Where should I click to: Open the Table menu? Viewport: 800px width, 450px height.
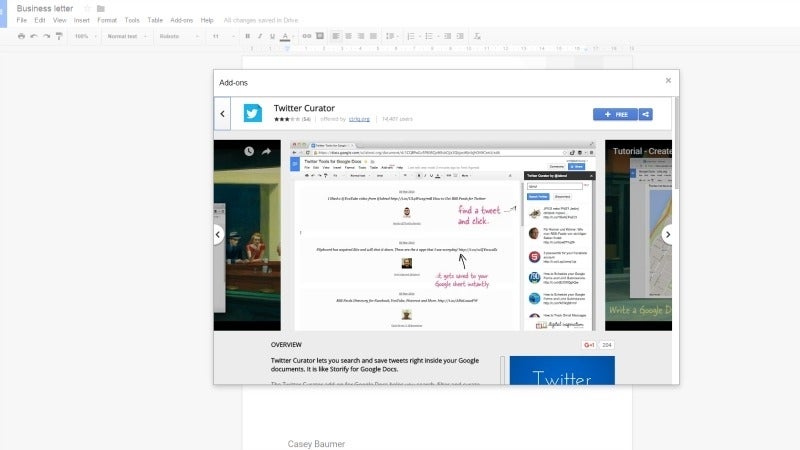click(x=155, y=20)
